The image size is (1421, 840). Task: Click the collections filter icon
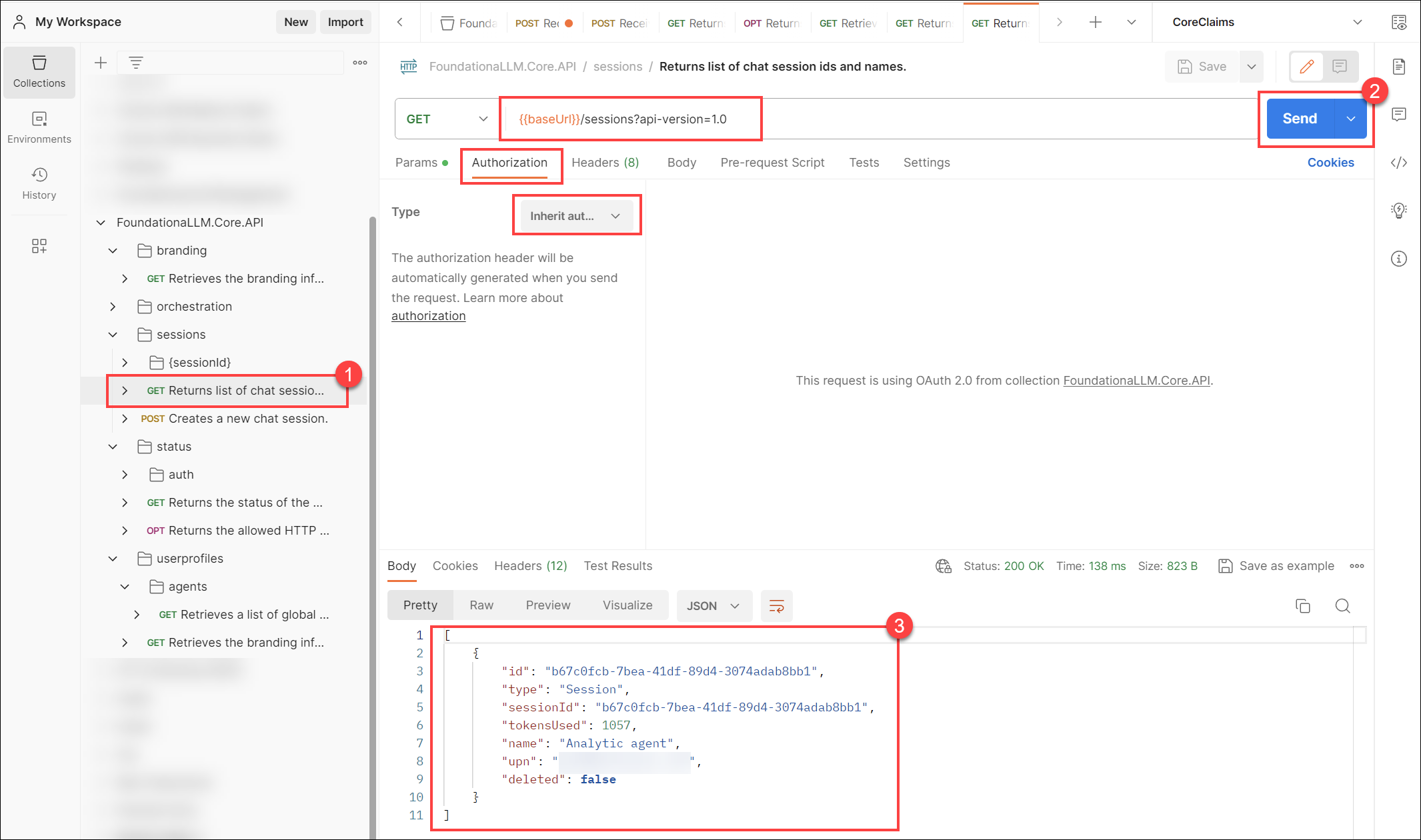click(136, 63)
